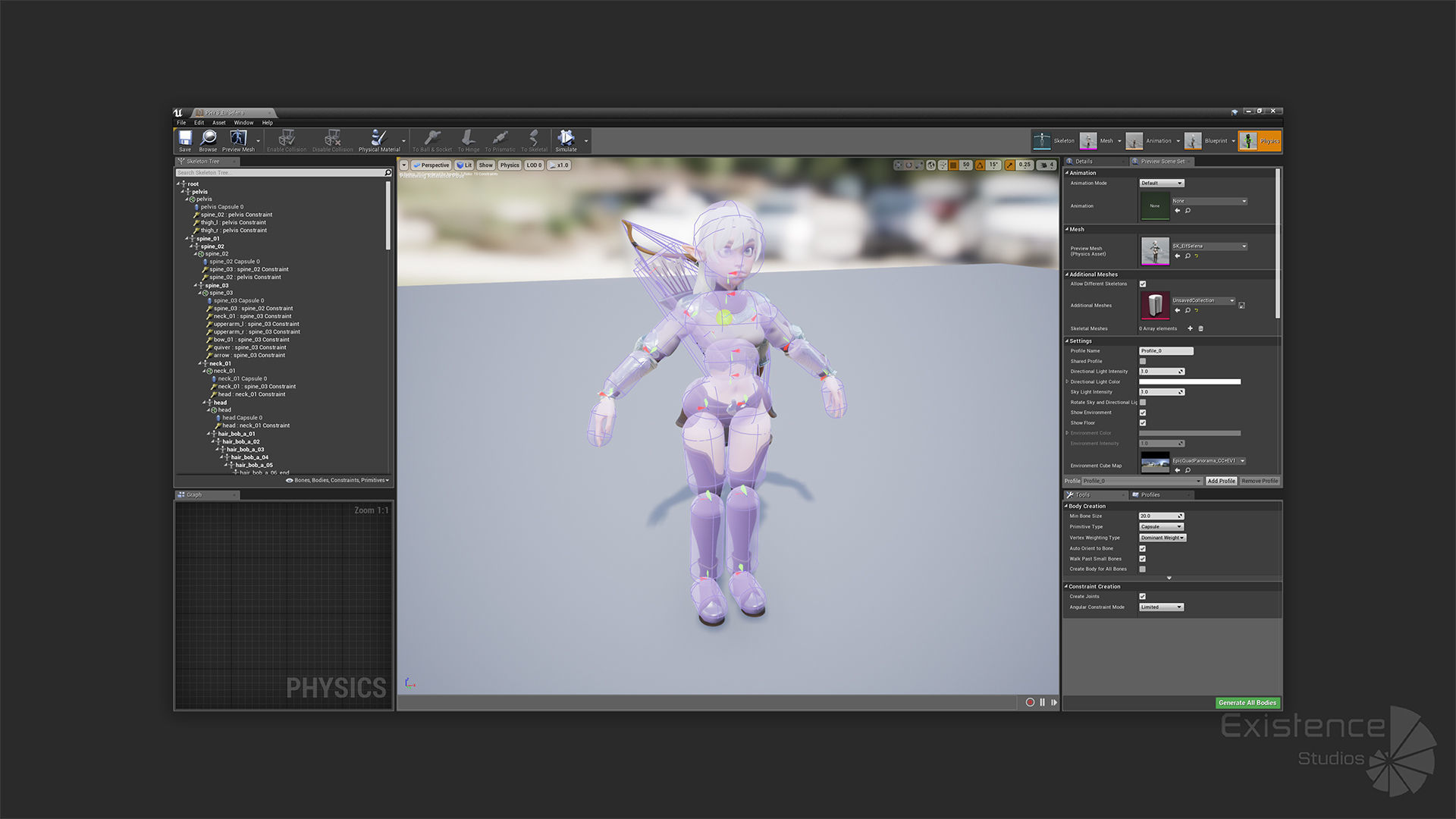The width and height of the screenshot is (1456, 819).
Task: Collapse the spine_03 bone tree node
Action: tap(196, 286)
